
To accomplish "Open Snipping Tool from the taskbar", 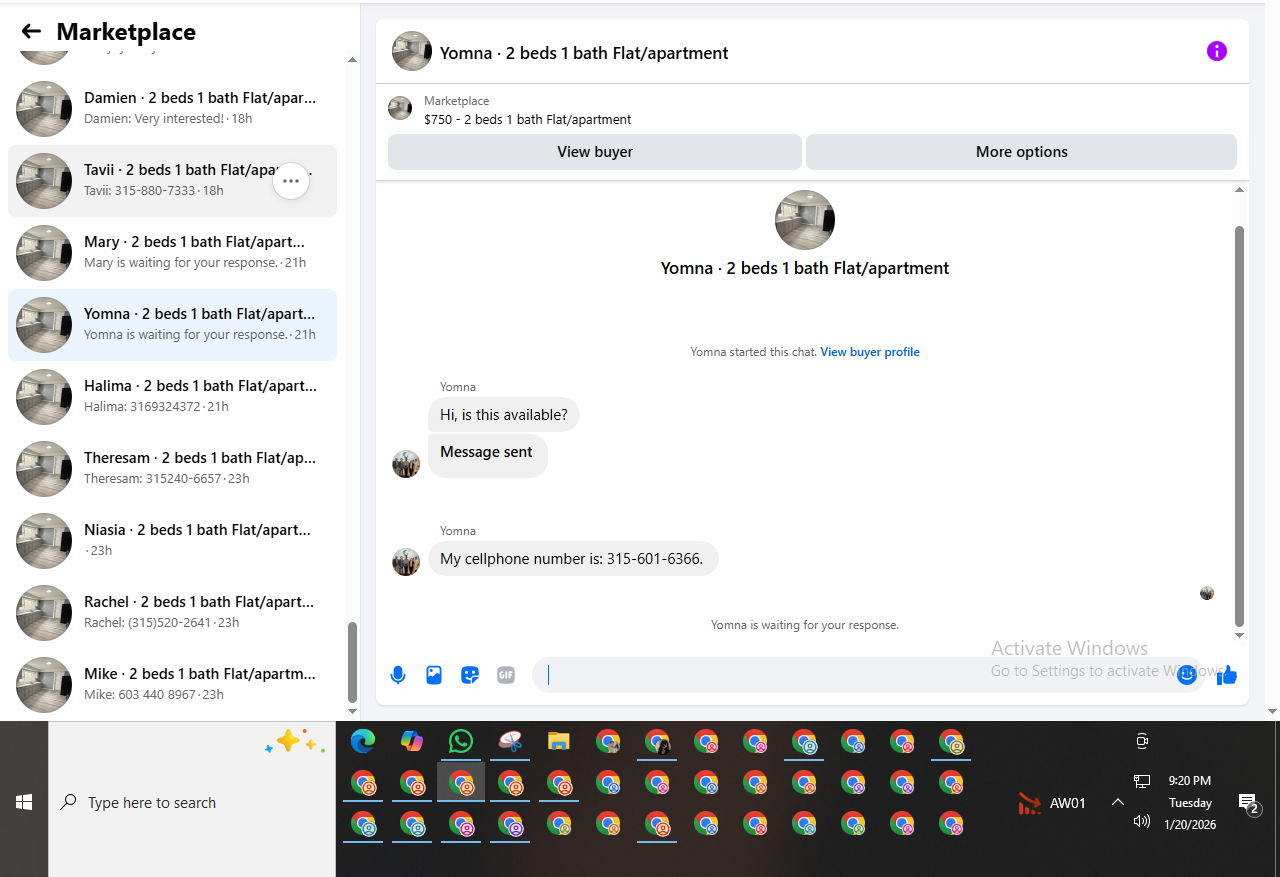I will pyautogui.click(x=510, y=741).
